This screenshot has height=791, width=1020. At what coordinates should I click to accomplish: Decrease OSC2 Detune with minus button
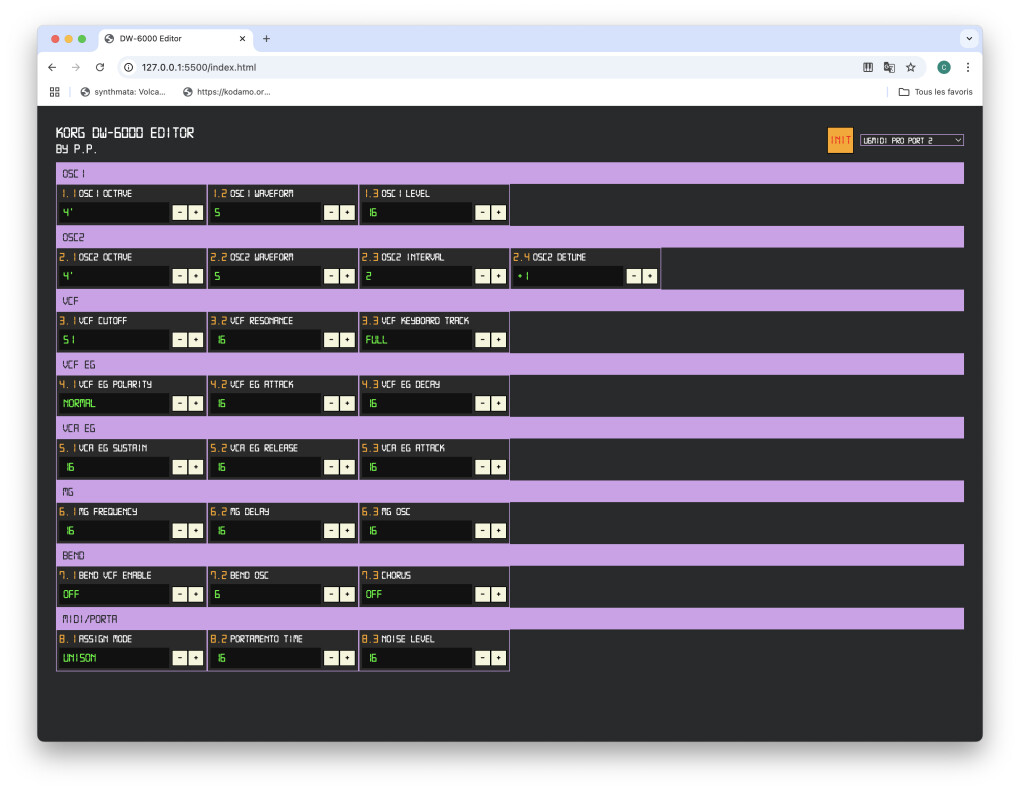pyautogui.click(x=634, y=276)
